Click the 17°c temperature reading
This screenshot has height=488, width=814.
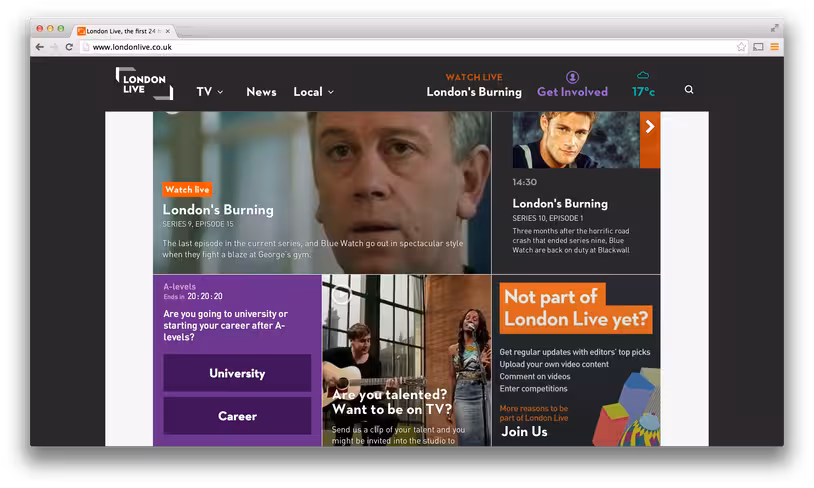tap(643, 92)
